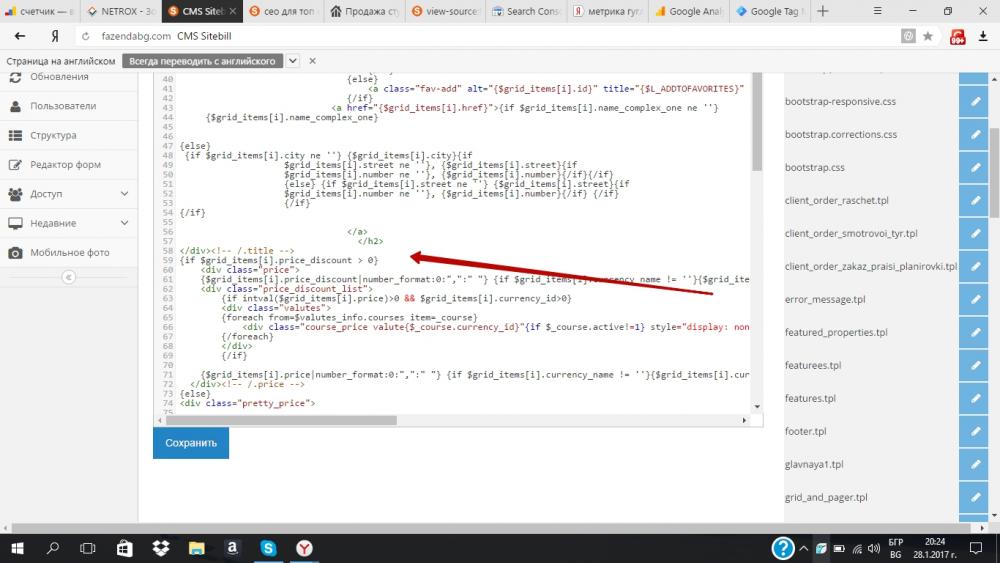Edit featurees.tpl with pencil icon
Viewport: 1000px width, 563px height.
974,365
